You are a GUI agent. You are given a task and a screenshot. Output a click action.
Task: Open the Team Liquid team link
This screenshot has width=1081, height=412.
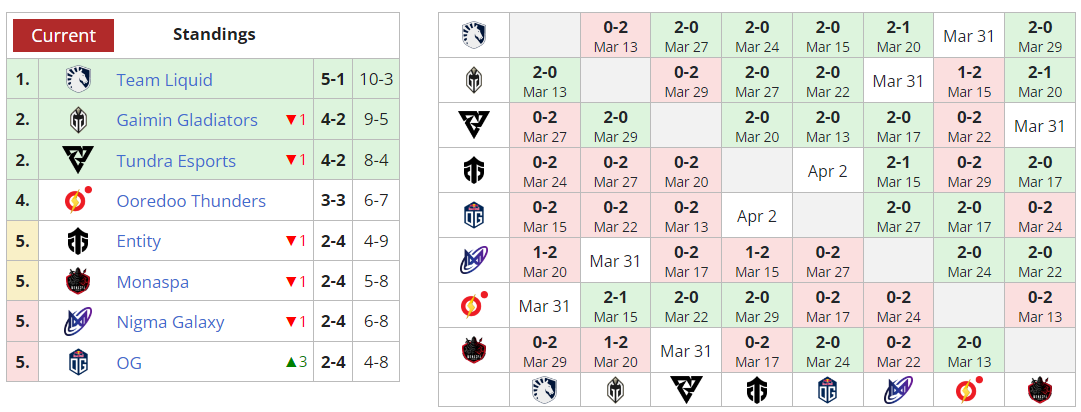164,80
